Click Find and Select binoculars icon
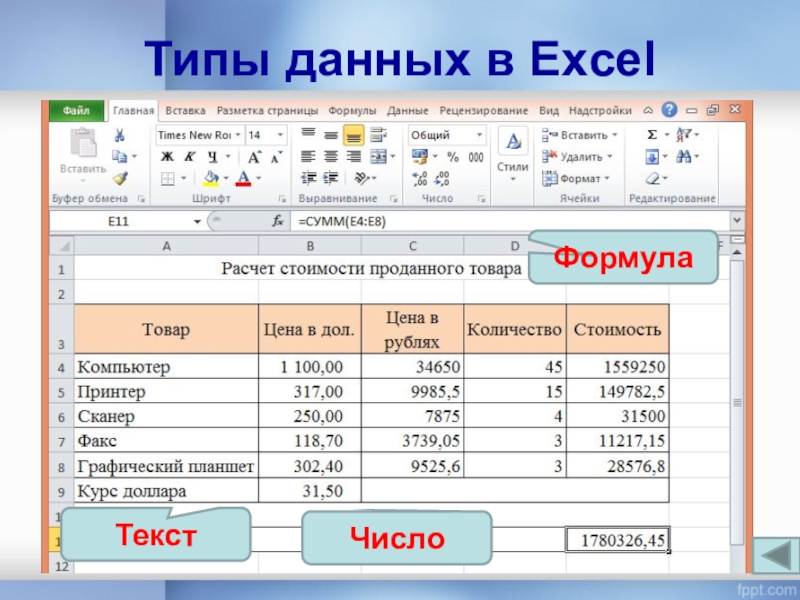The height and width of the screenshot is (600, 800). click(x=684, y=157)
